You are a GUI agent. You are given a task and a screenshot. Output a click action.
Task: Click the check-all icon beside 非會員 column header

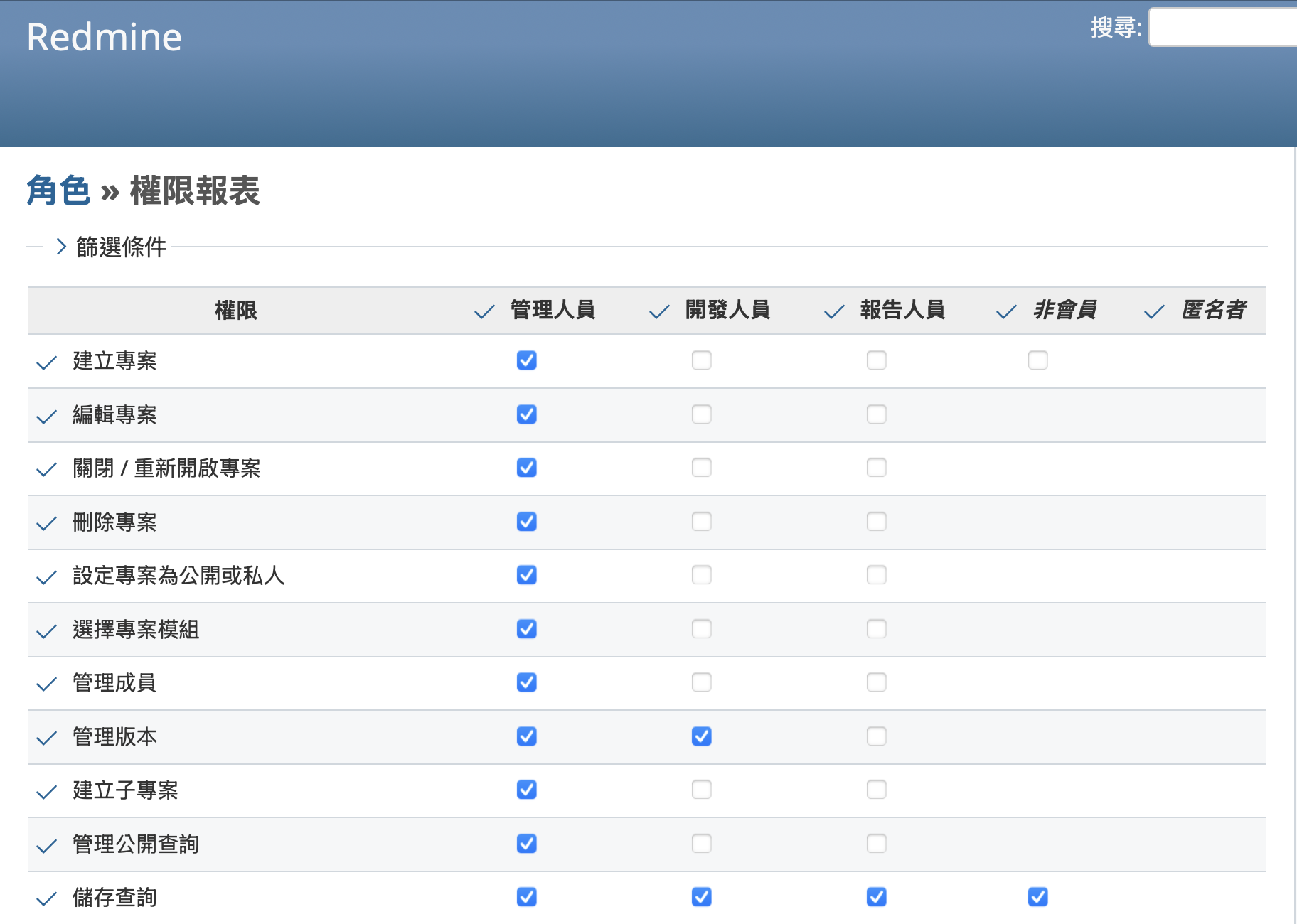[1006, 311]
